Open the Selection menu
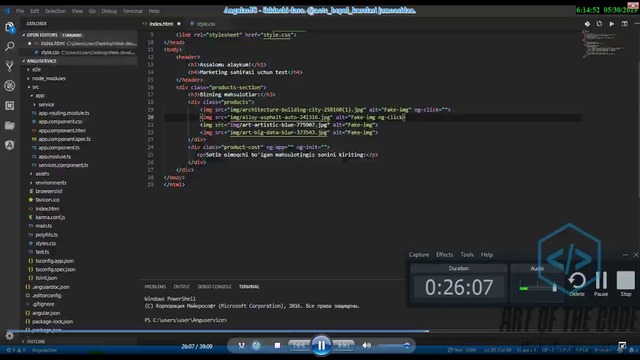This screenshot has width=640, height=360. 56,11
